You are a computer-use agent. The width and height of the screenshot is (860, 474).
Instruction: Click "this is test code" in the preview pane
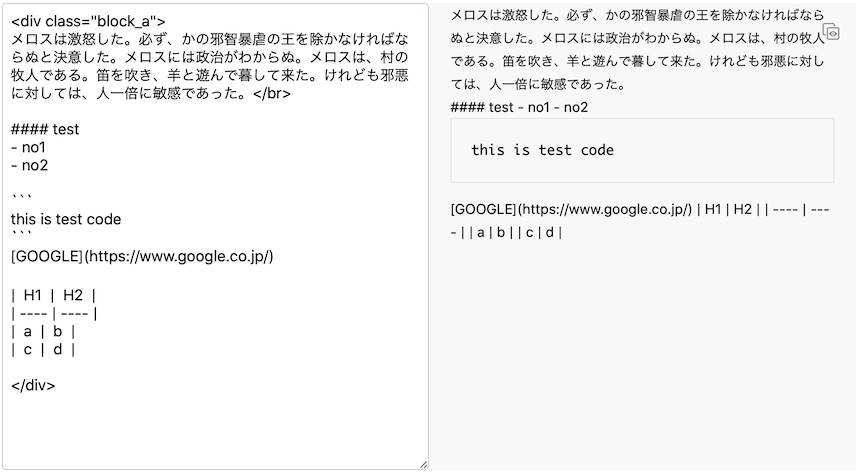pyautogui.click(x=542, y=150)
